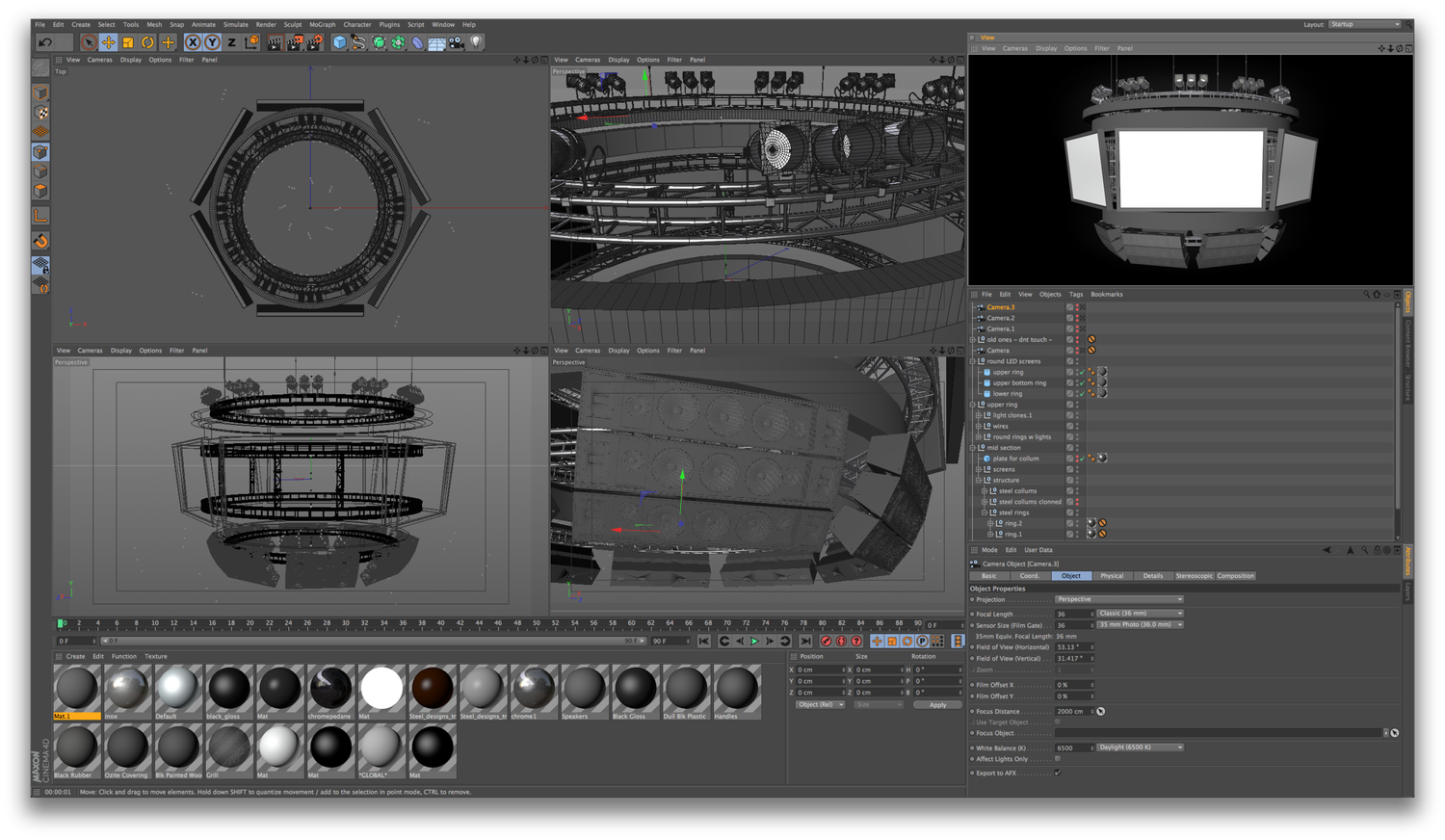Switch to the Physical tab in attributes
Image resolution: width=1445 pixels, height=840 pixels.
1112,576
